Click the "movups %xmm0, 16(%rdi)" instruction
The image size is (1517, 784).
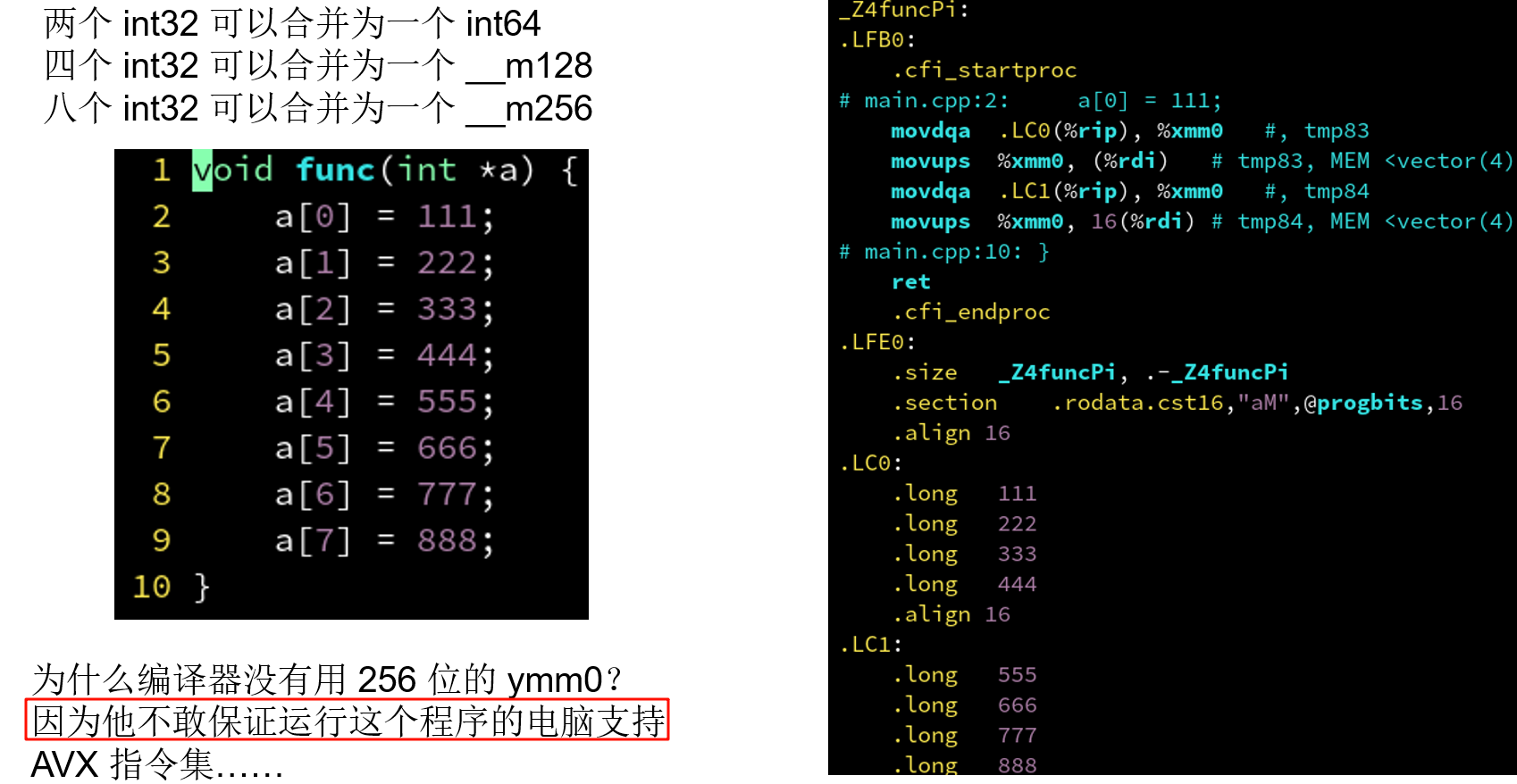pyautogui.click(x=1042, y=221)
